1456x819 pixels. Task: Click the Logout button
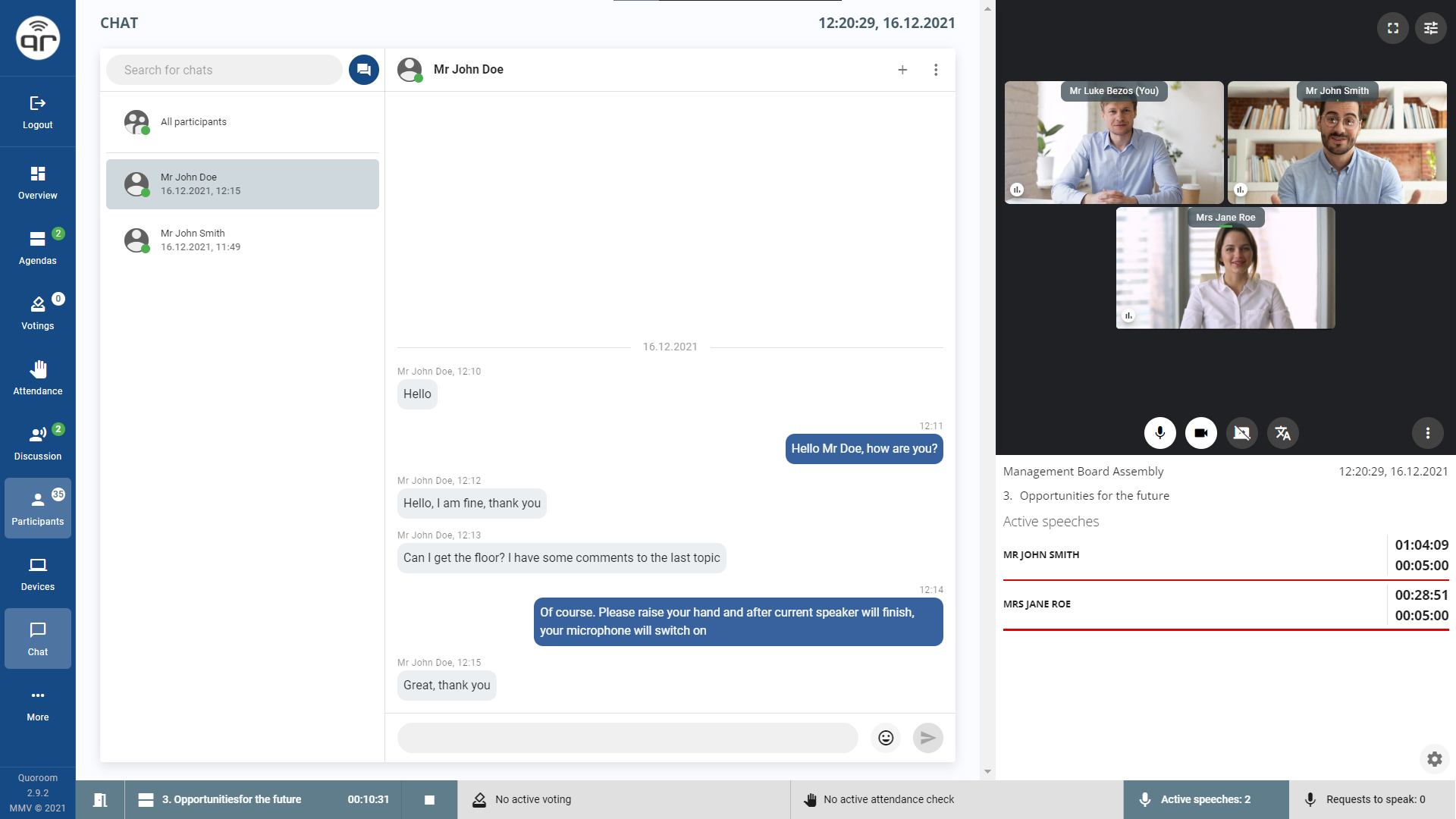pos(38,111)
